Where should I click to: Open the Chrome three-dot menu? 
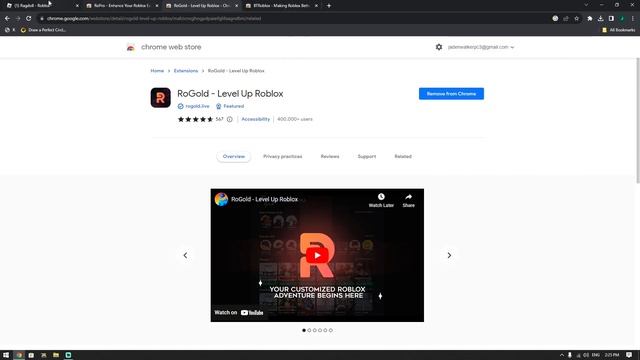tap(633, 18)
